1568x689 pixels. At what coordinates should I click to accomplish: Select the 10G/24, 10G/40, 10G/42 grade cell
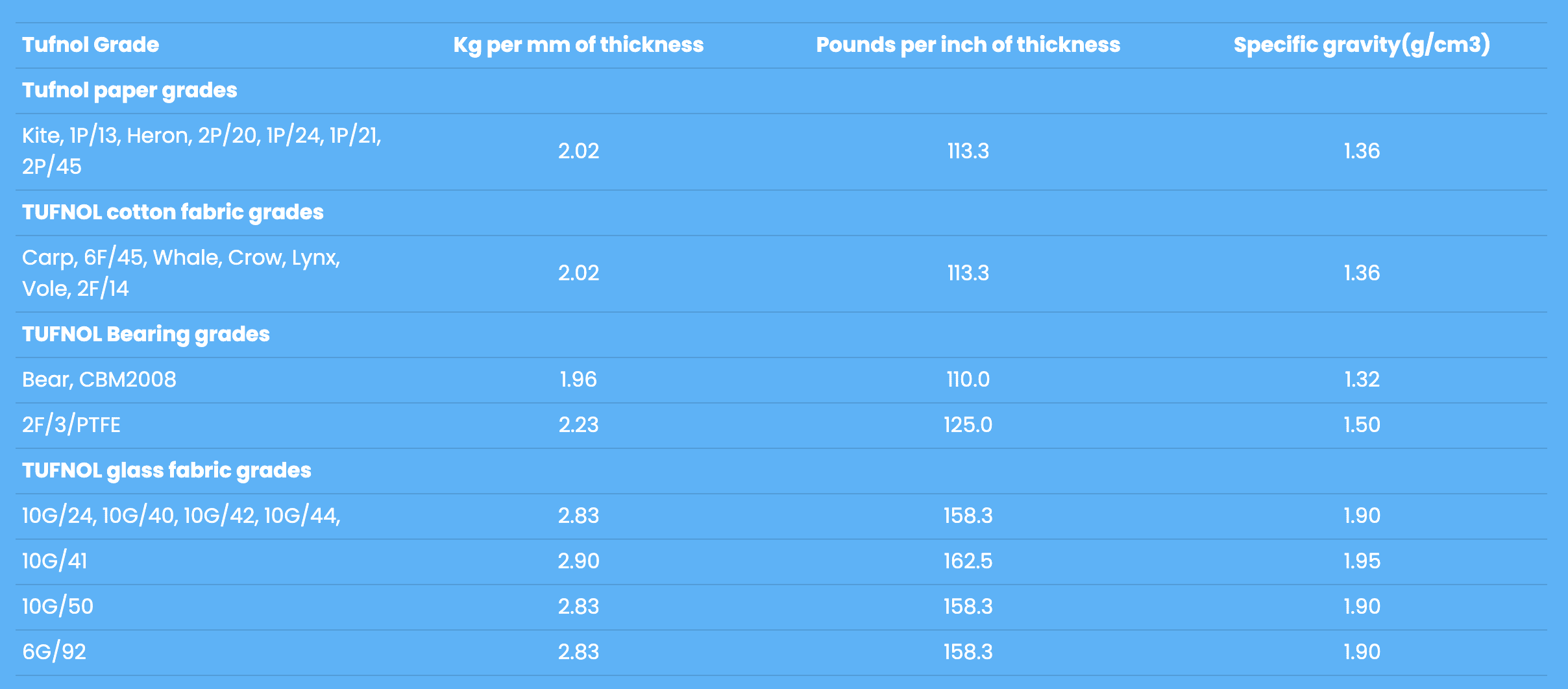tap(181, 516)
